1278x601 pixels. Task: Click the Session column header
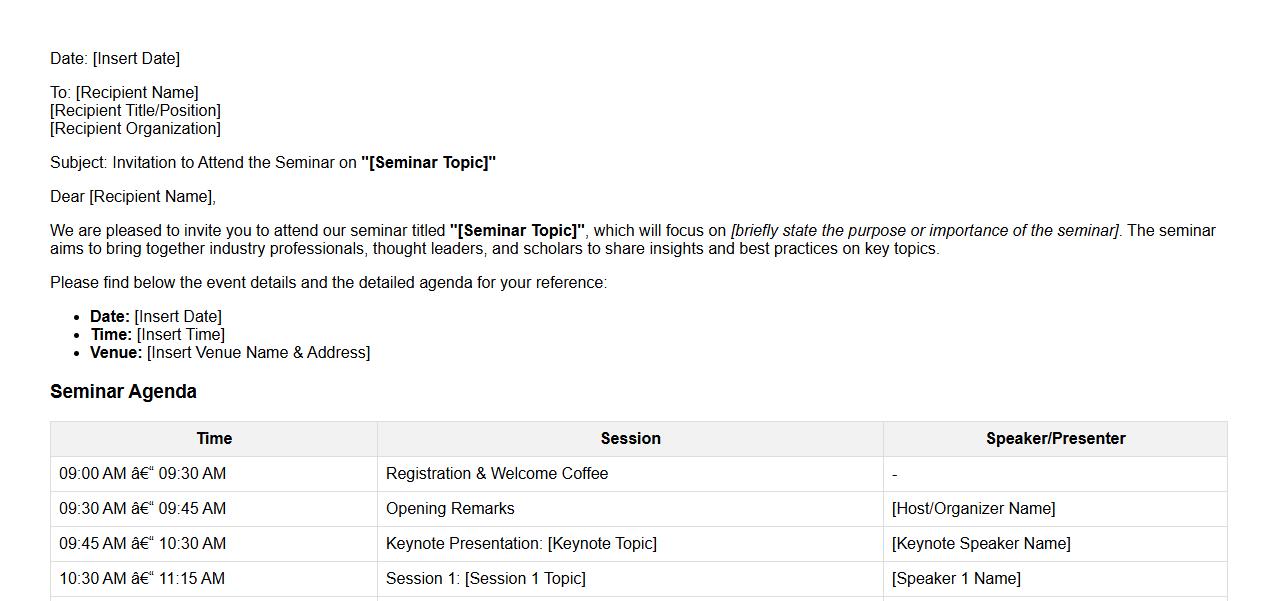(x=630, y=439)
